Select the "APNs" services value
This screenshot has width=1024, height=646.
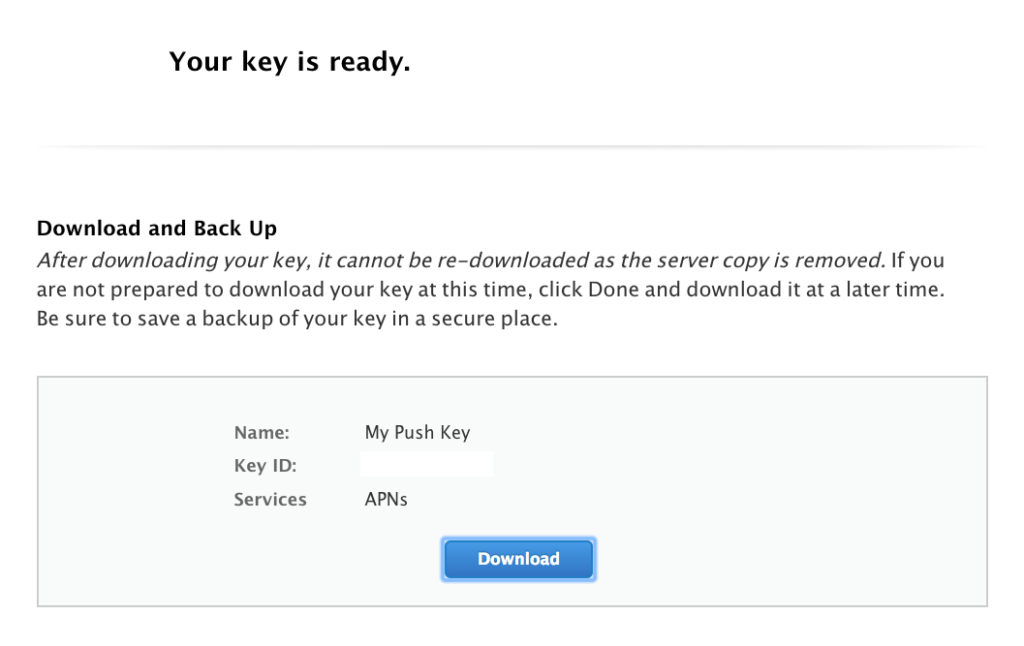[x=386, y=499]
